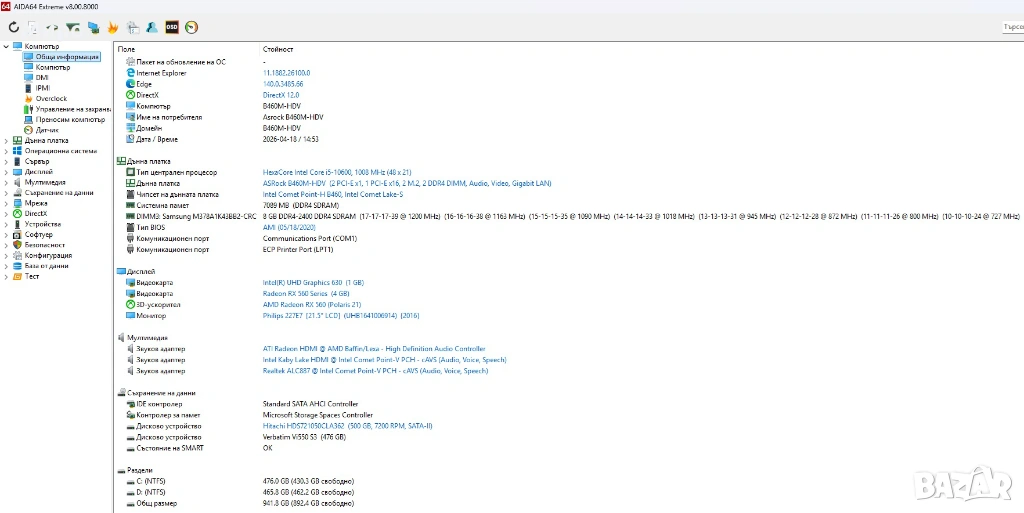
Task: Click the gauge sensor icon in toolbar
Action: pos(191,27)
